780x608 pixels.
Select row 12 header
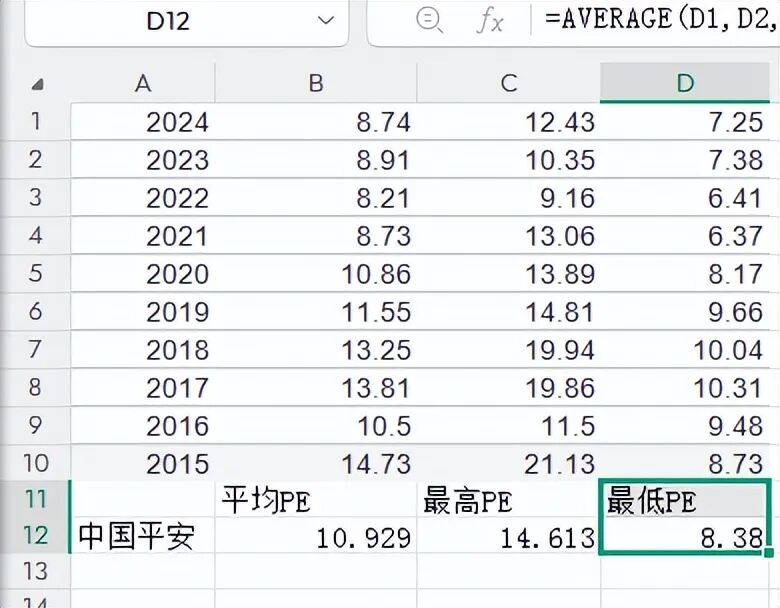[35, 535]
